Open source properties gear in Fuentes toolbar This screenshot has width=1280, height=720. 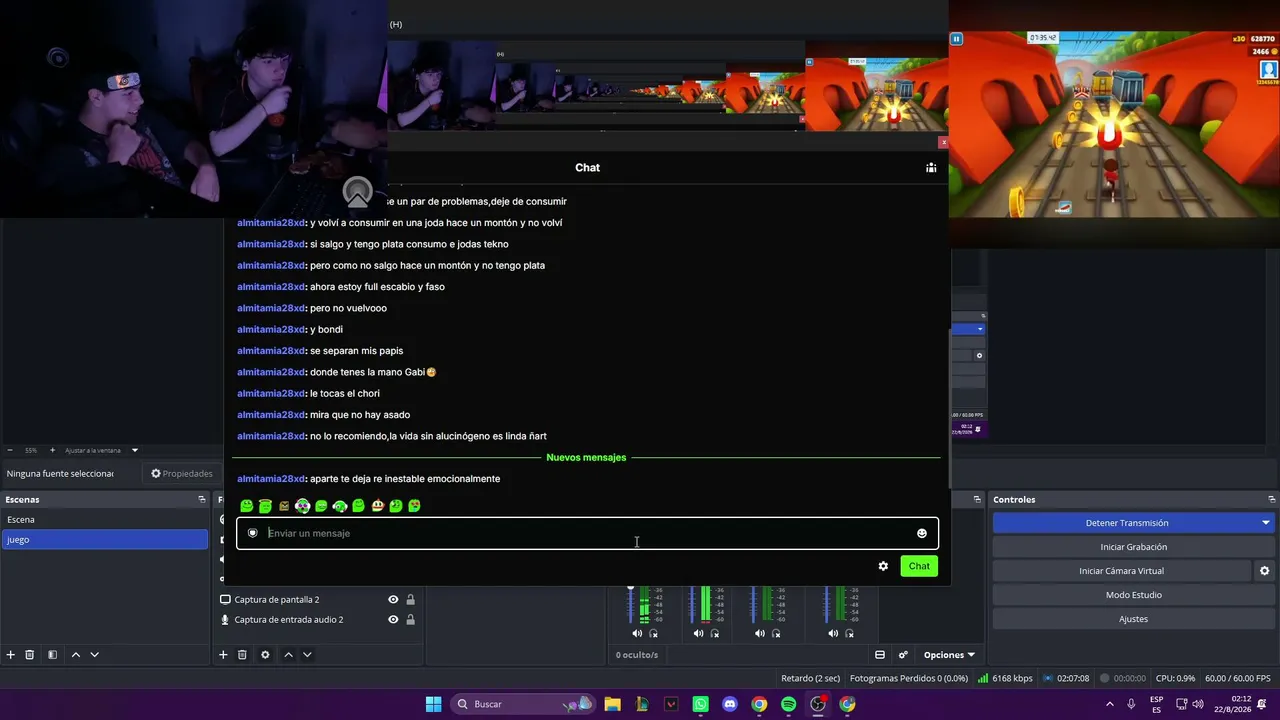tap(265, 655)
